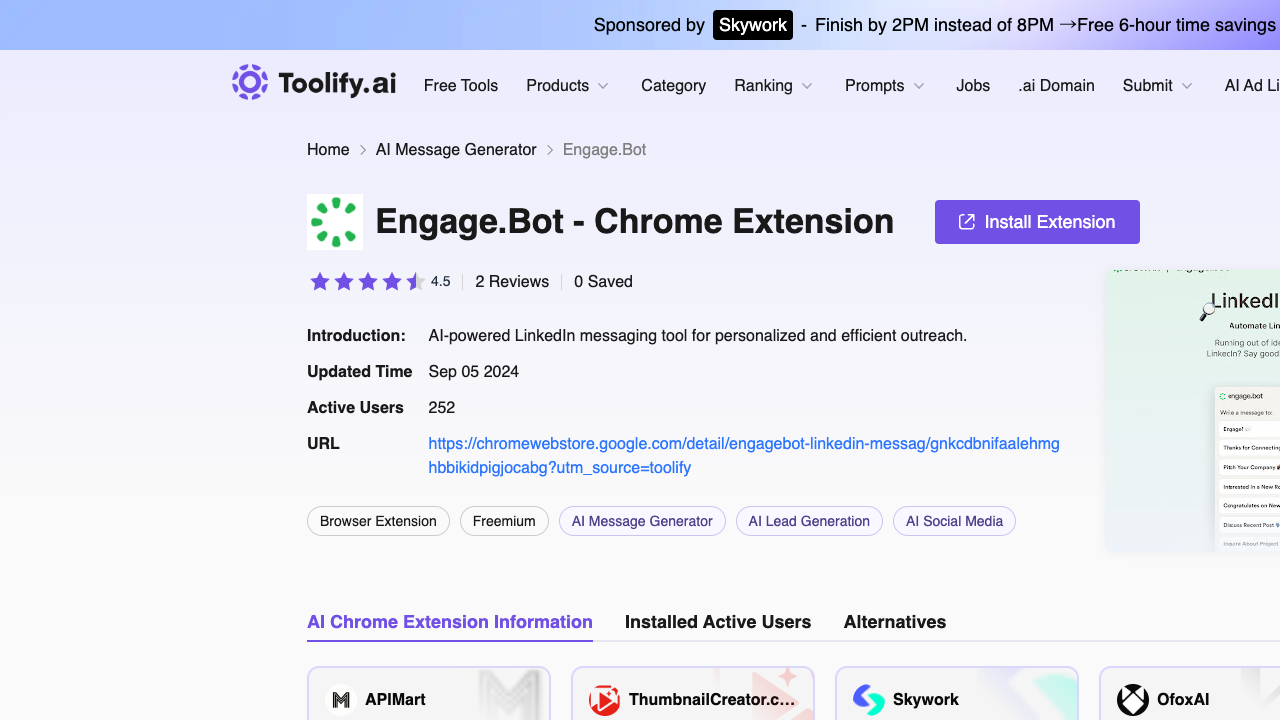1280x720 pixels.
Task: Switch to Installed Active Users tab
Action: click(x=718, y=622)
